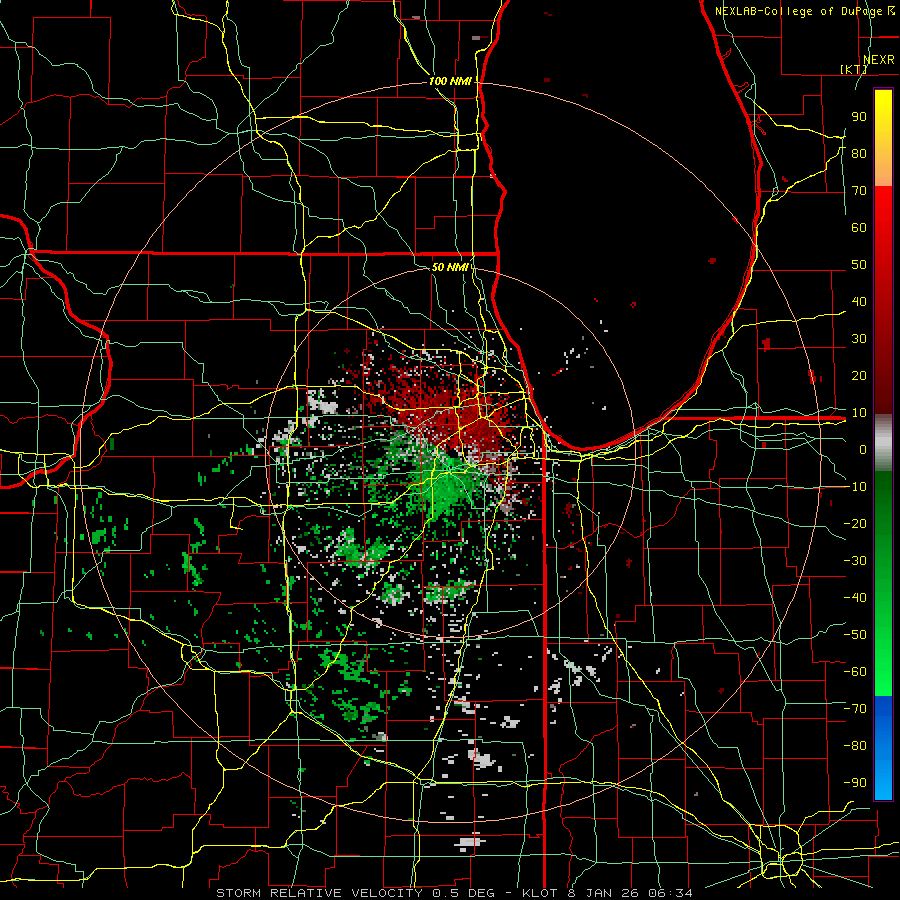Image resolution: width=900 pixels, height=900 pixels.
Task: Click the -90 value on the velocity scale
Action: tap(855, 783)
